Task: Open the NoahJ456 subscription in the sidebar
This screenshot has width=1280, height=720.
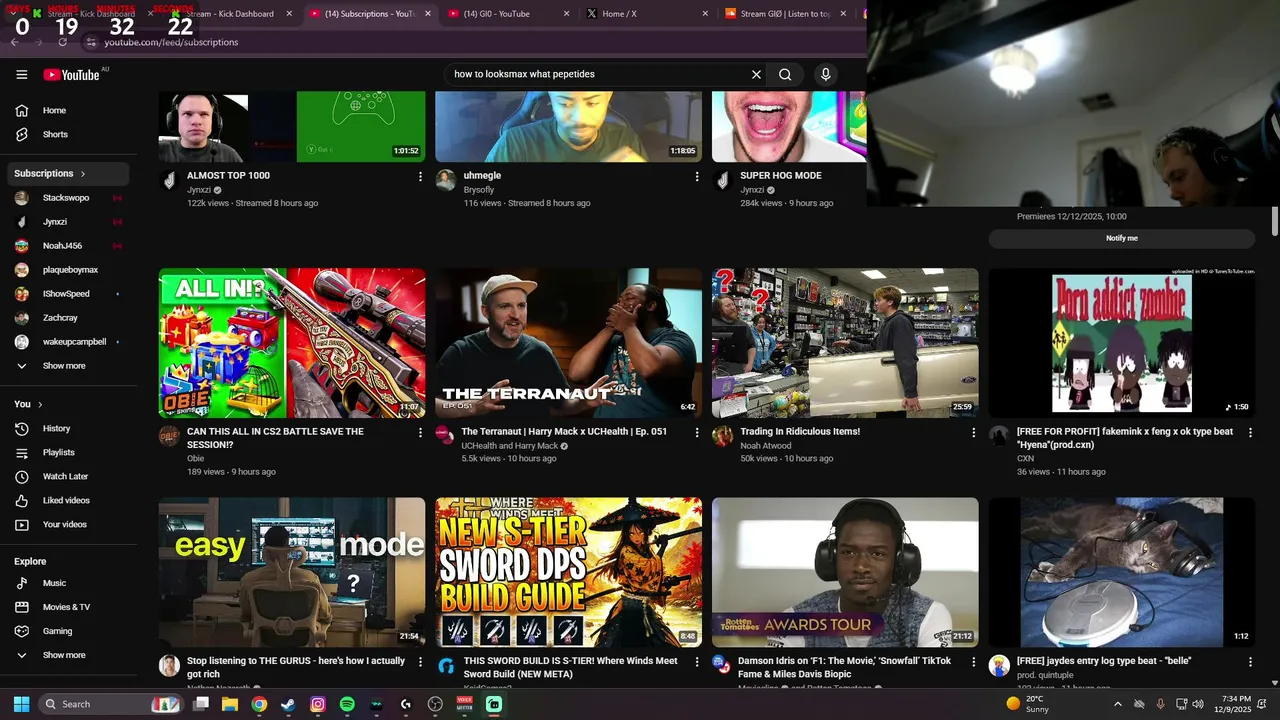Action: tap(66, 246)
